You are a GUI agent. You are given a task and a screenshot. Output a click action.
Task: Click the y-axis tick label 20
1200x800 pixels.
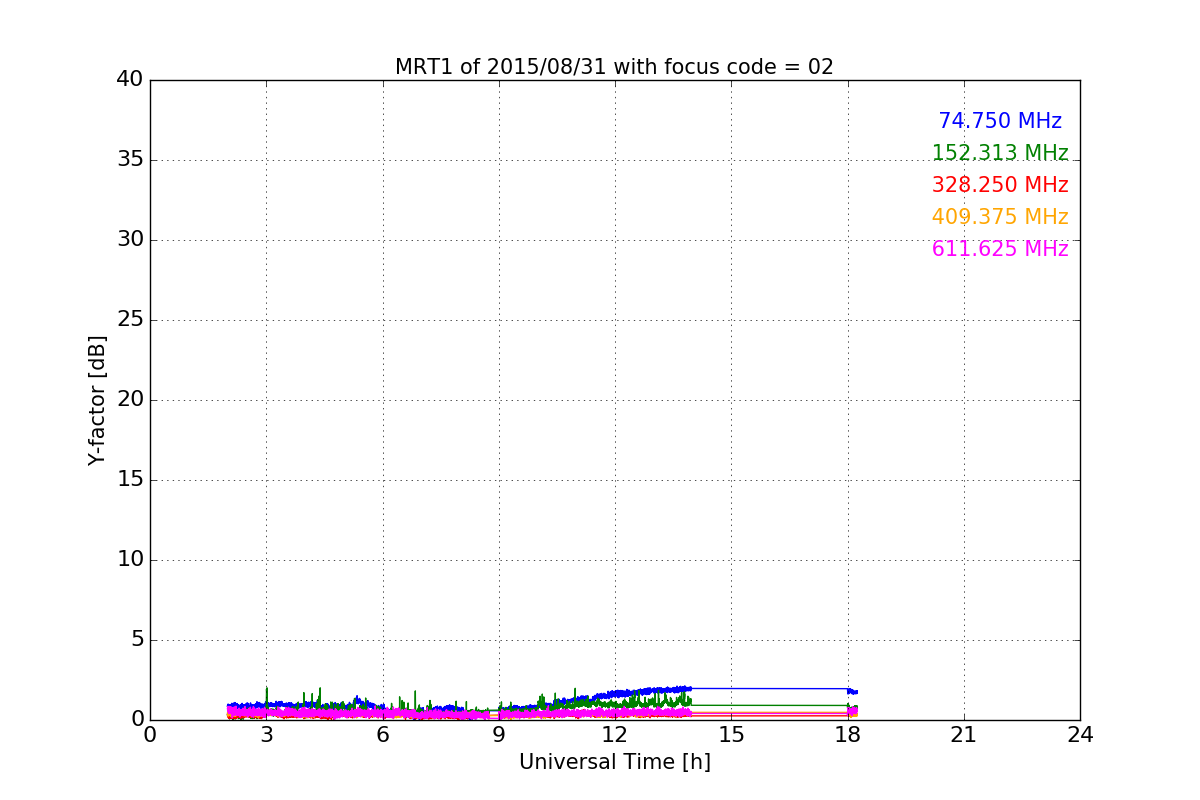click(130, 400)
